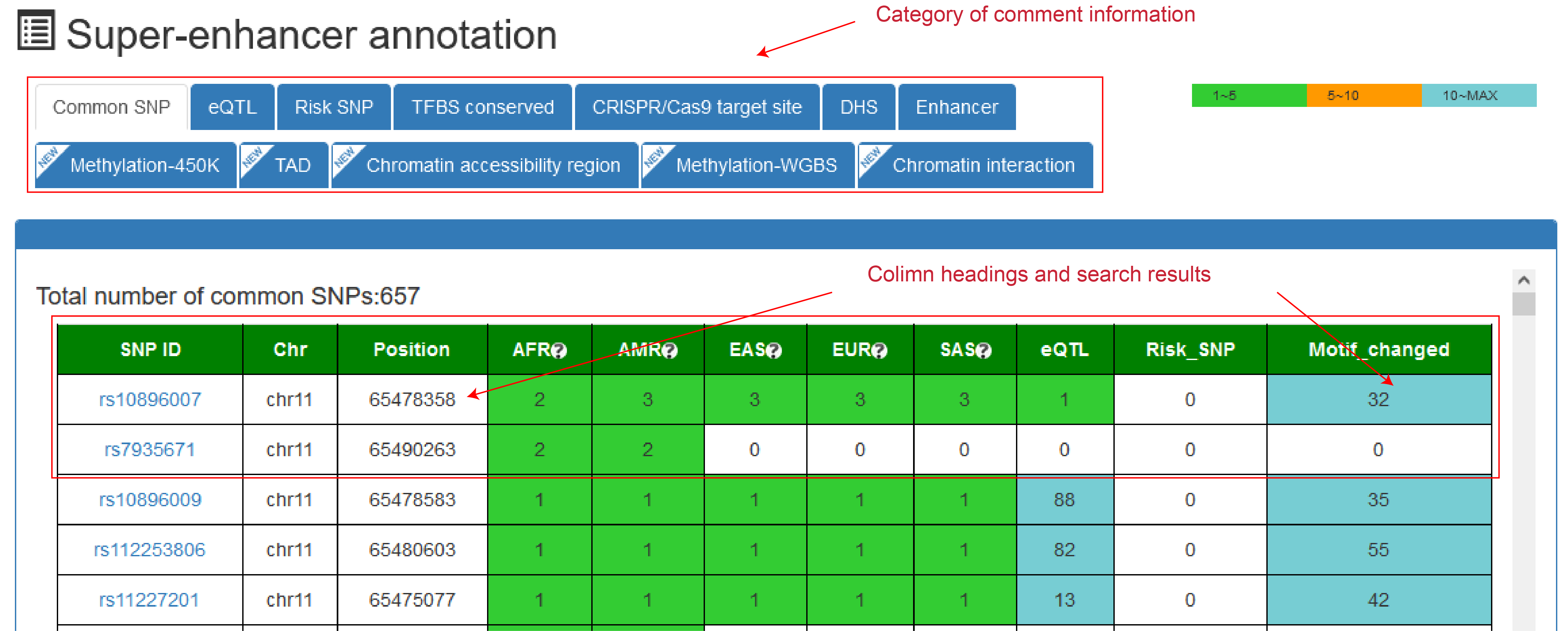This screenshot has width=1568, height=631.
Task: Click the eQTL column header
Action: 1065,350
